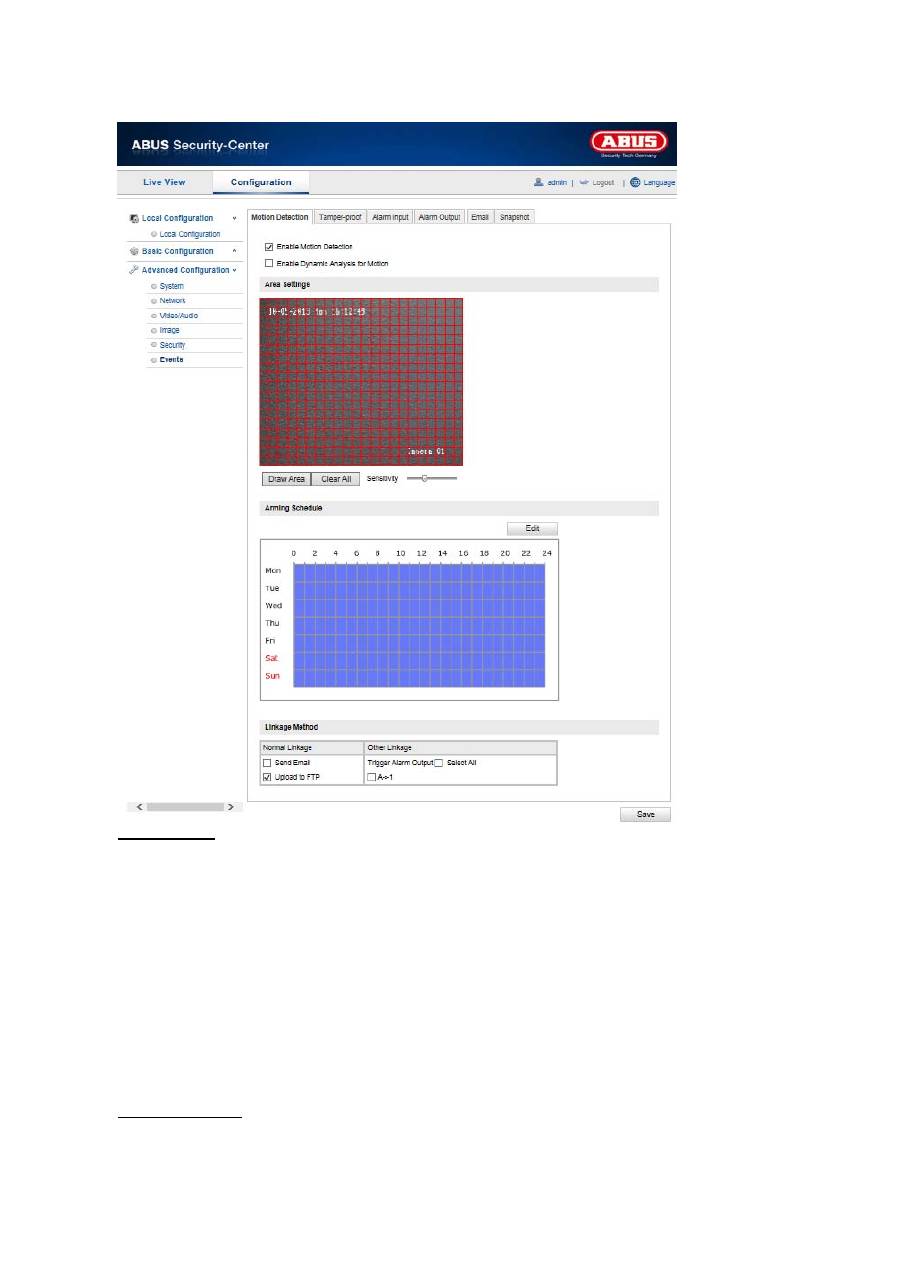Click the Local Configuration section icon
The width and height of the screenshot is (900, 1273).
[x=134, y=218]
